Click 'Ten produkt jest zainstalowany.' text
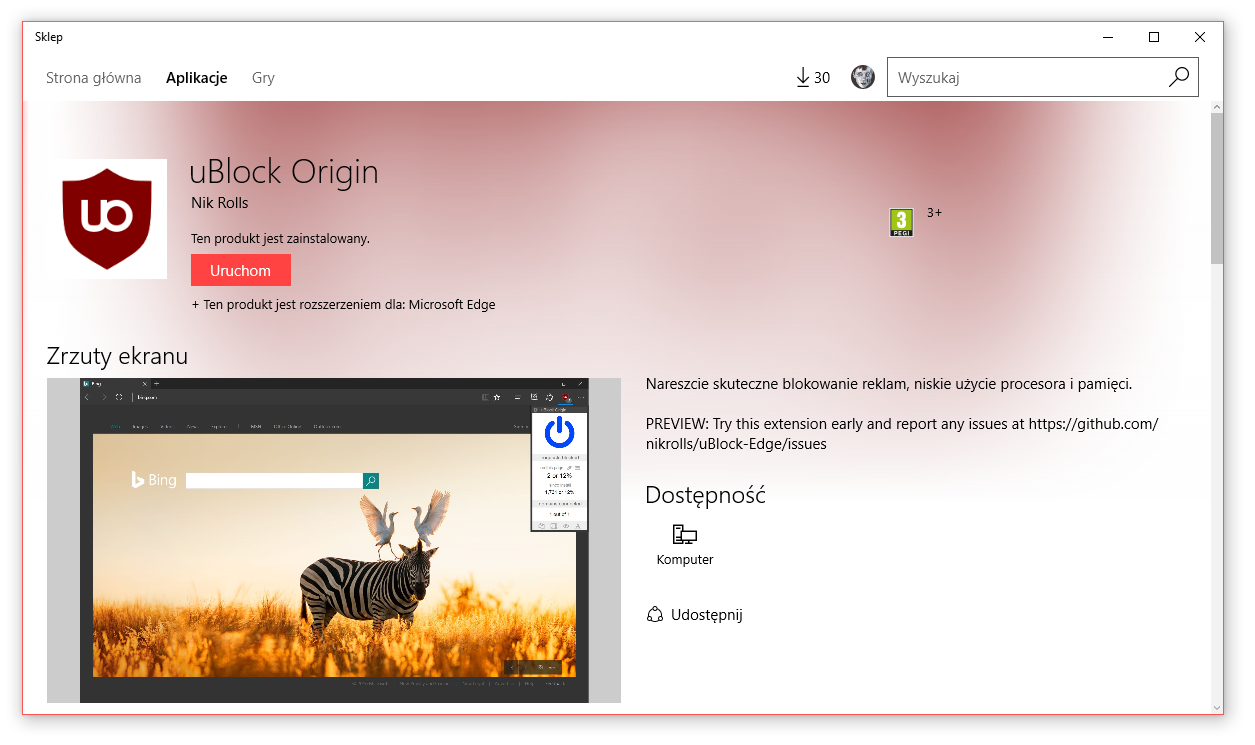1255x745 pixels. [x=280, y=238]
